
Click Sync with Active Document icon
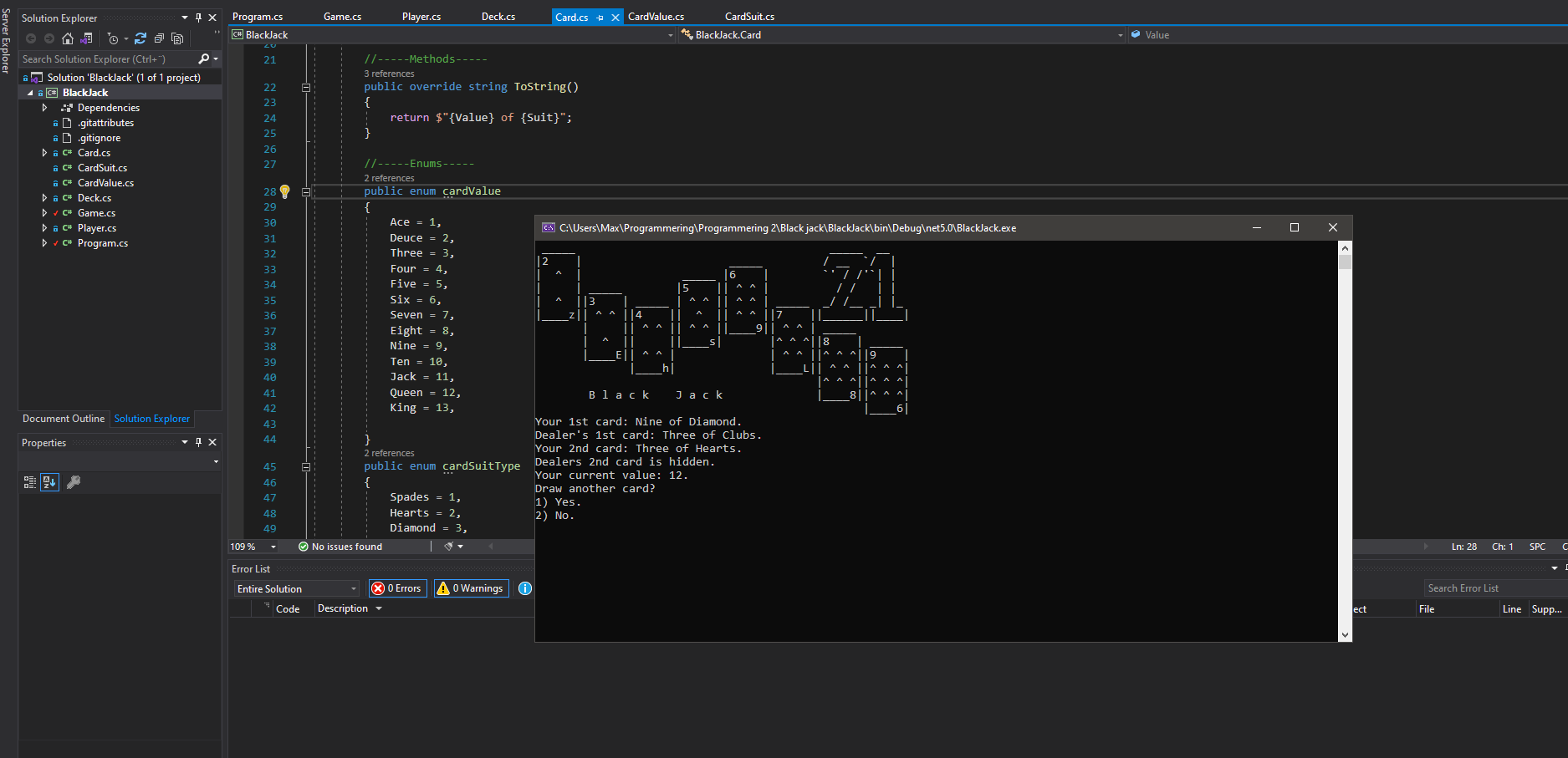coord(140,38)
